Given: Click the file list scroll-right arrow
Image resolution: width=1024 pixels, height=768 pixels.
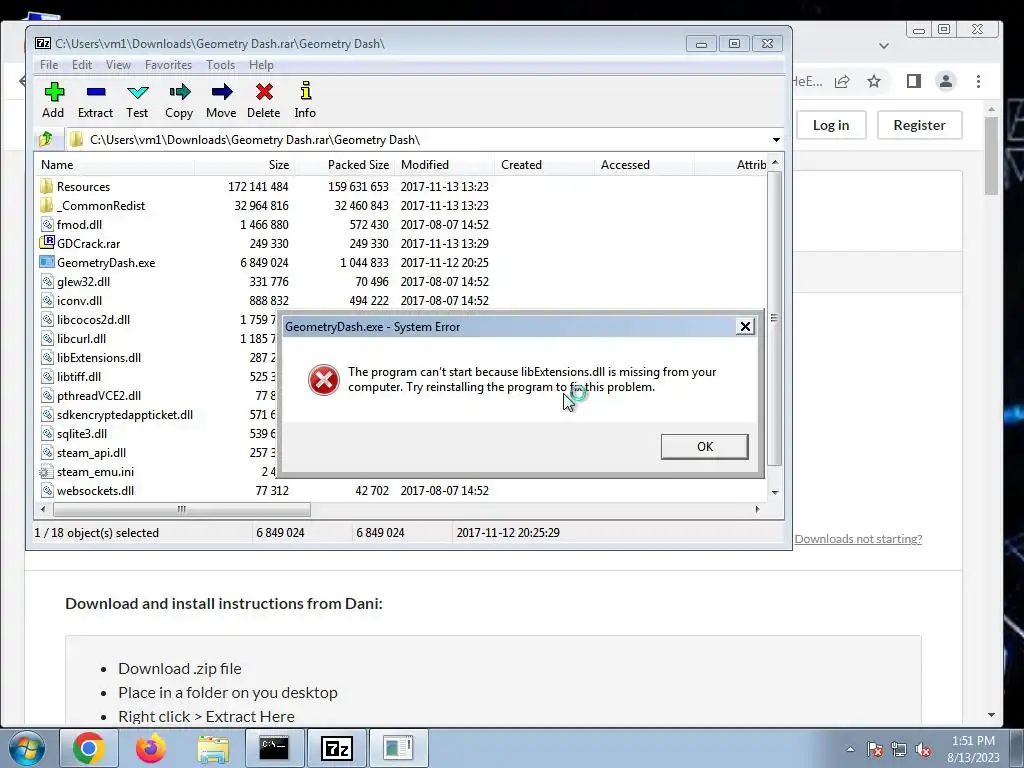Looking at the screenshot, I should [758, 509].
